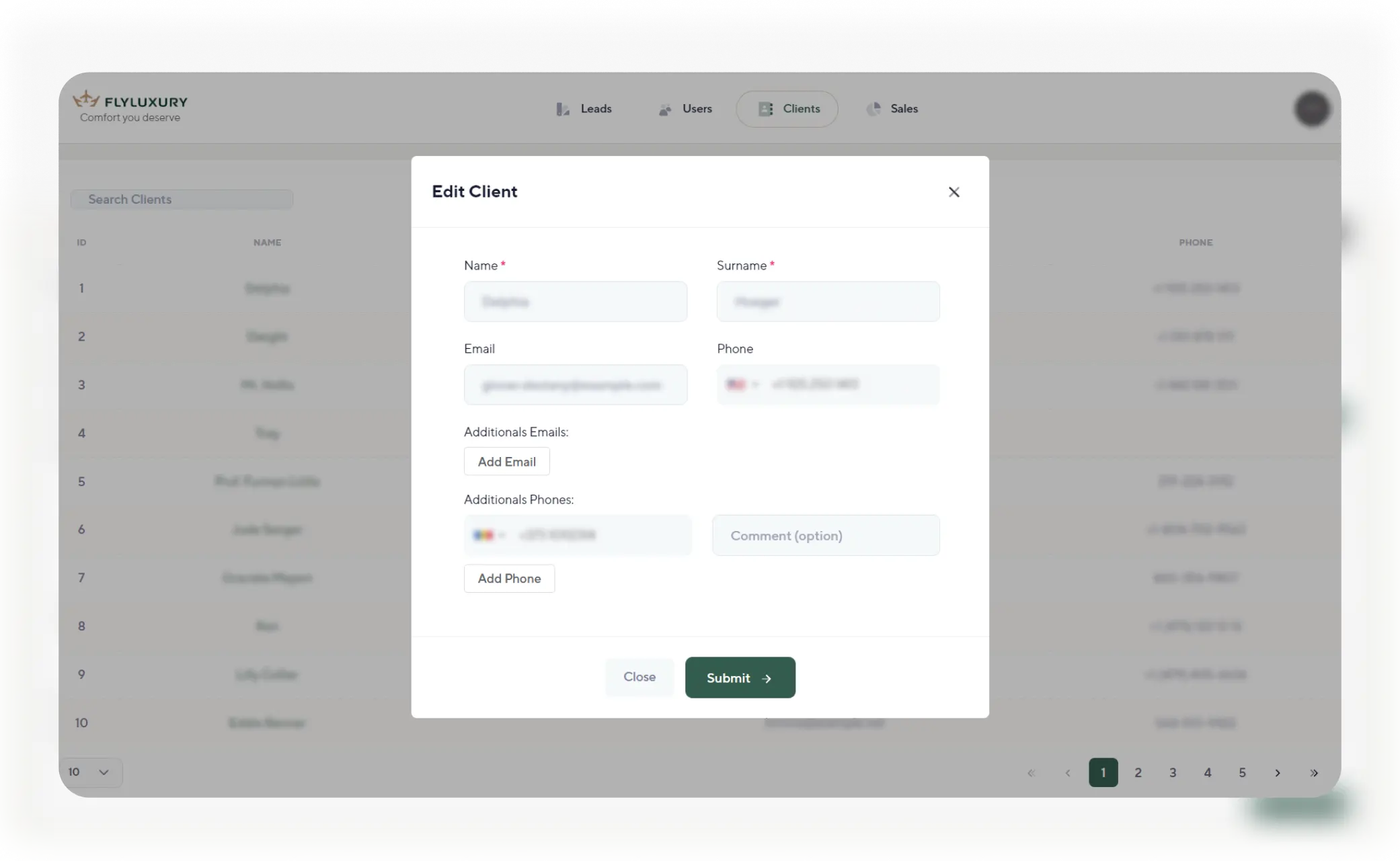Expand the rows-per-page dropdown showing 10
This screenshot has height=861, width=1400.
90,772
